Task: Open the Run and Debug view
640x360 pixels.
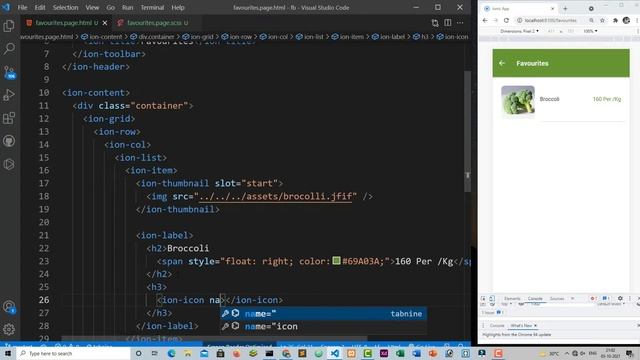Action: tap(9, 95)
